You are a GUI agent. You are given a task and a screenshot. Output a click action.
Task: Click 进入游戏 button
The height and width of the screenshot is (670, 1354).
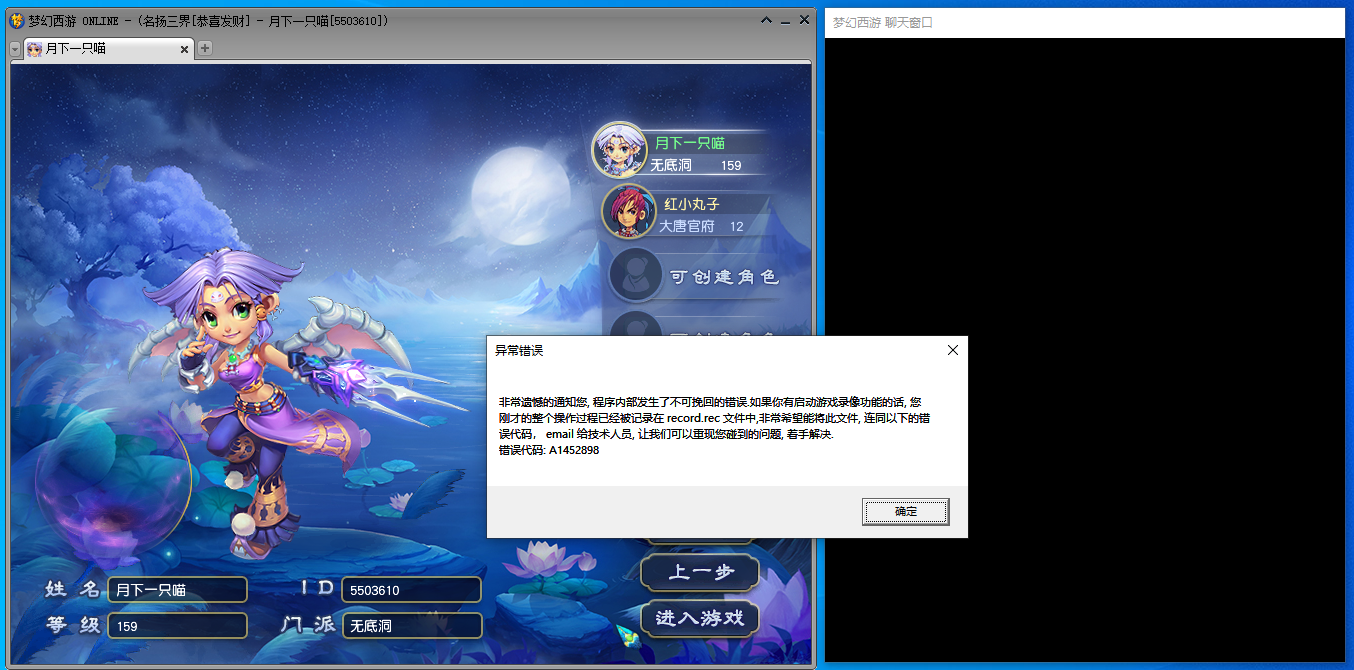click(700, 618)
